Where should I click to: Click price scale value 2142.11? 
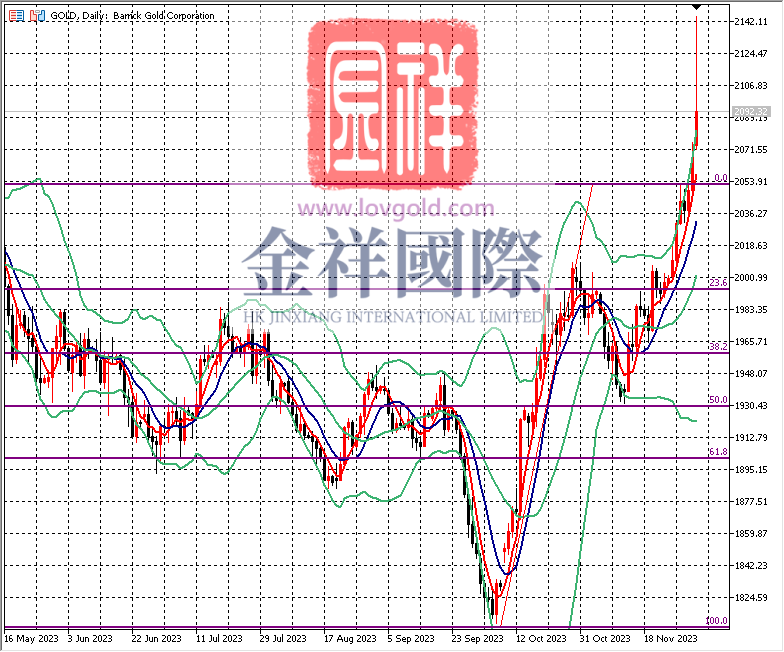750,22
